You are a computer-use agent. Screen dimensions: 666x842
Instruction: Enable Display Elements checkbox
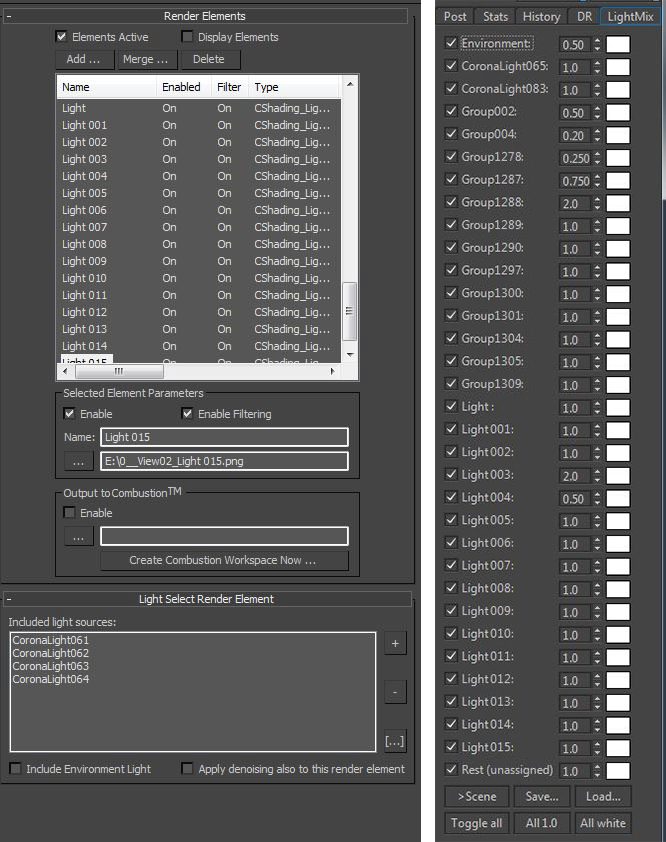[187, 37]
